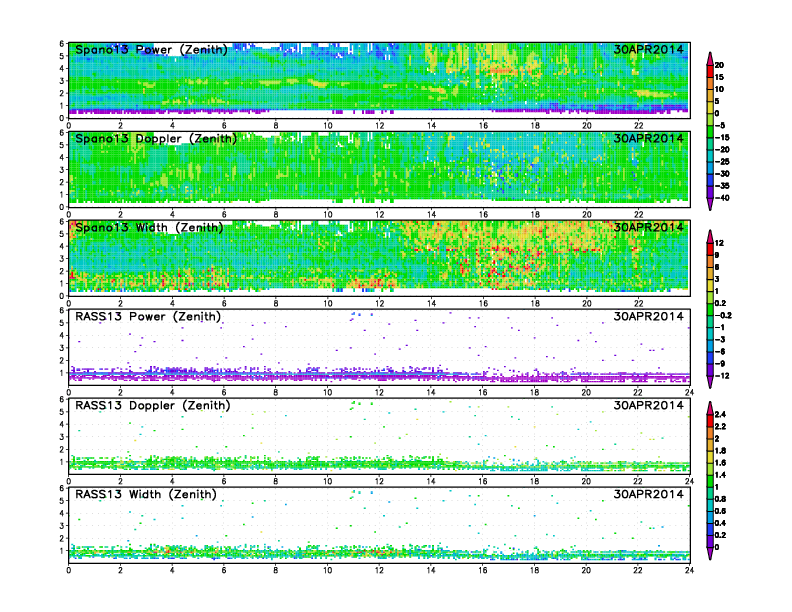Select the 30APR2014 date in RASS13 Doppler panel
This screenshot has height=612, width=792.
pyautogui.click(x=649, y=405)
